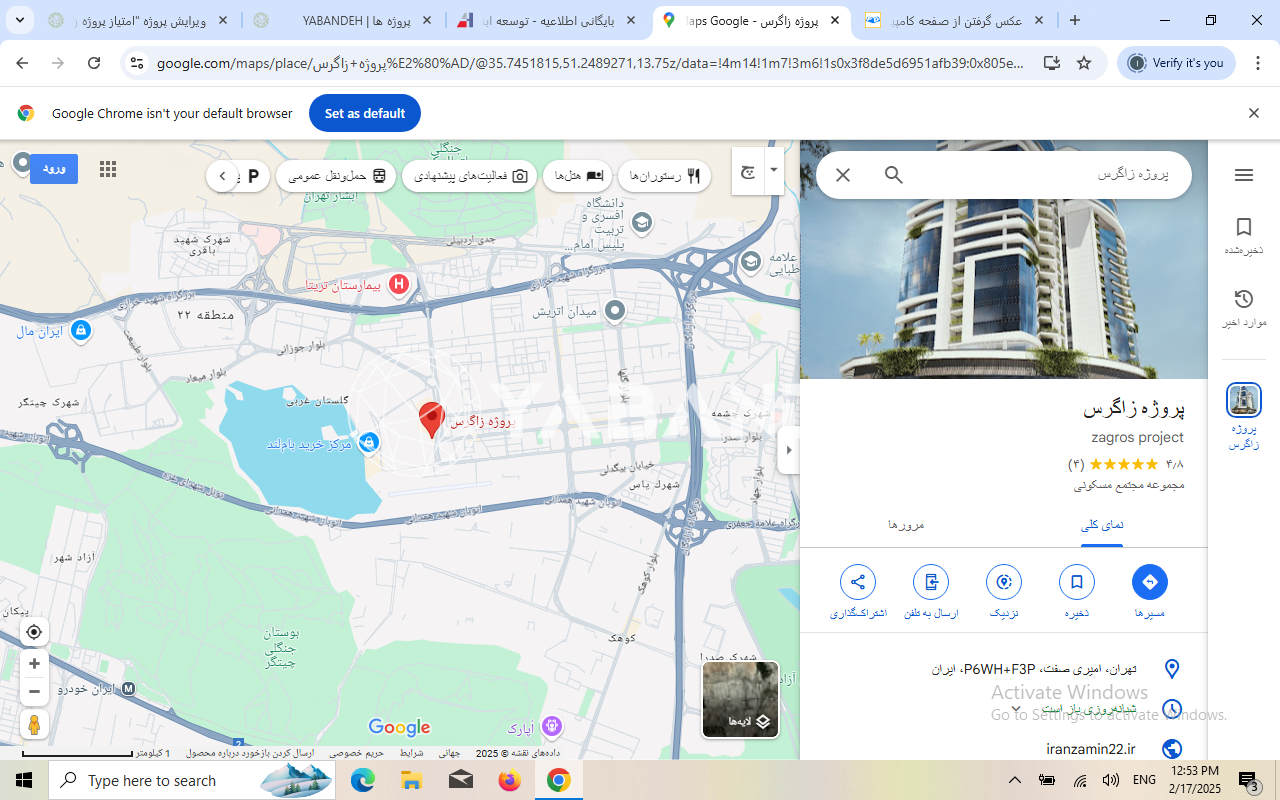This screenshot has height=800, width=1280.
Task: Open the Google apps grid icon
Action: point(108,170)
